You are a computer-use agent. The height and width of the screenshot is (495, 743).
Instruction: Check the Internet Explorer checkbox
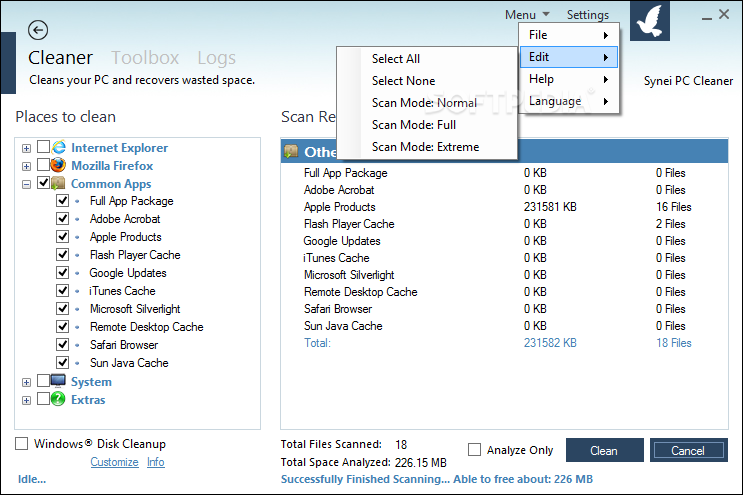pyautogui.click(x=43, y=147)
